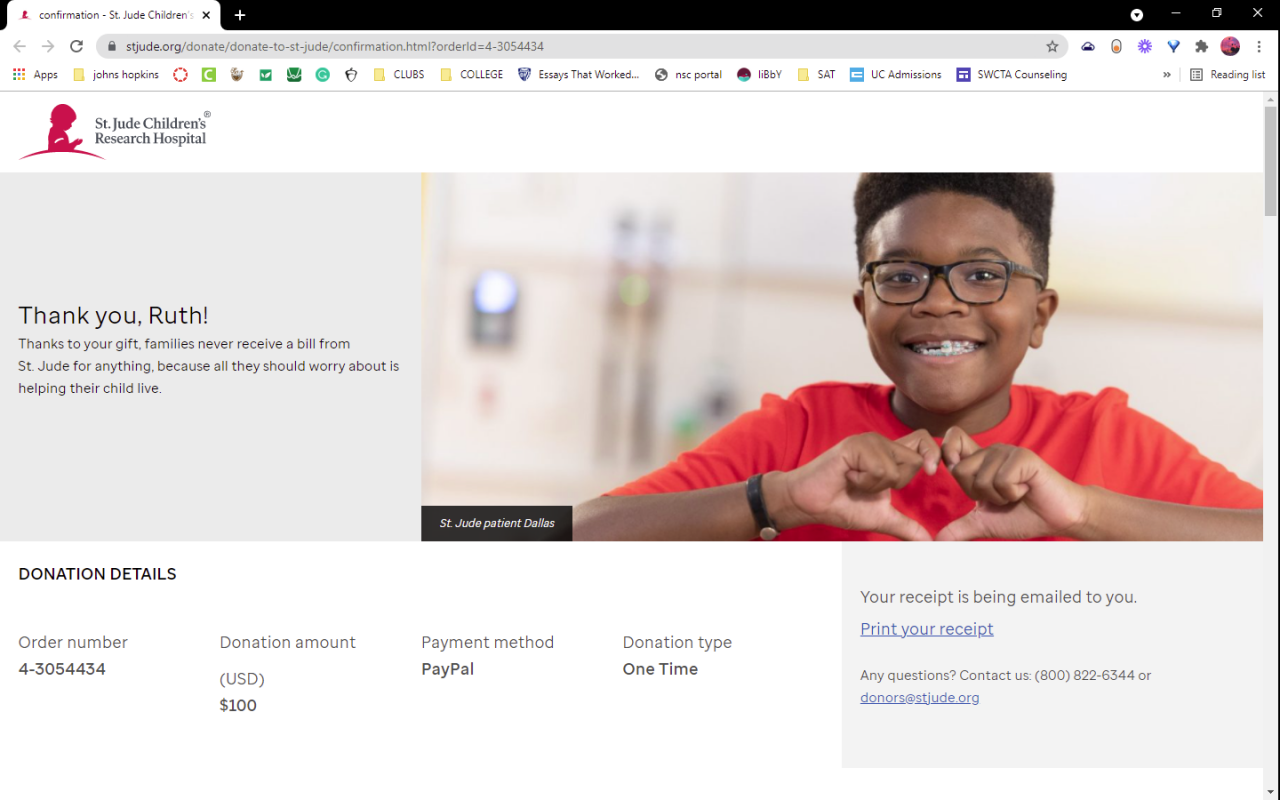Viewport: 1280px width, 800px height.
Task: Click the St. Jude patient Dallas caption
Action: tap(497, 523)
